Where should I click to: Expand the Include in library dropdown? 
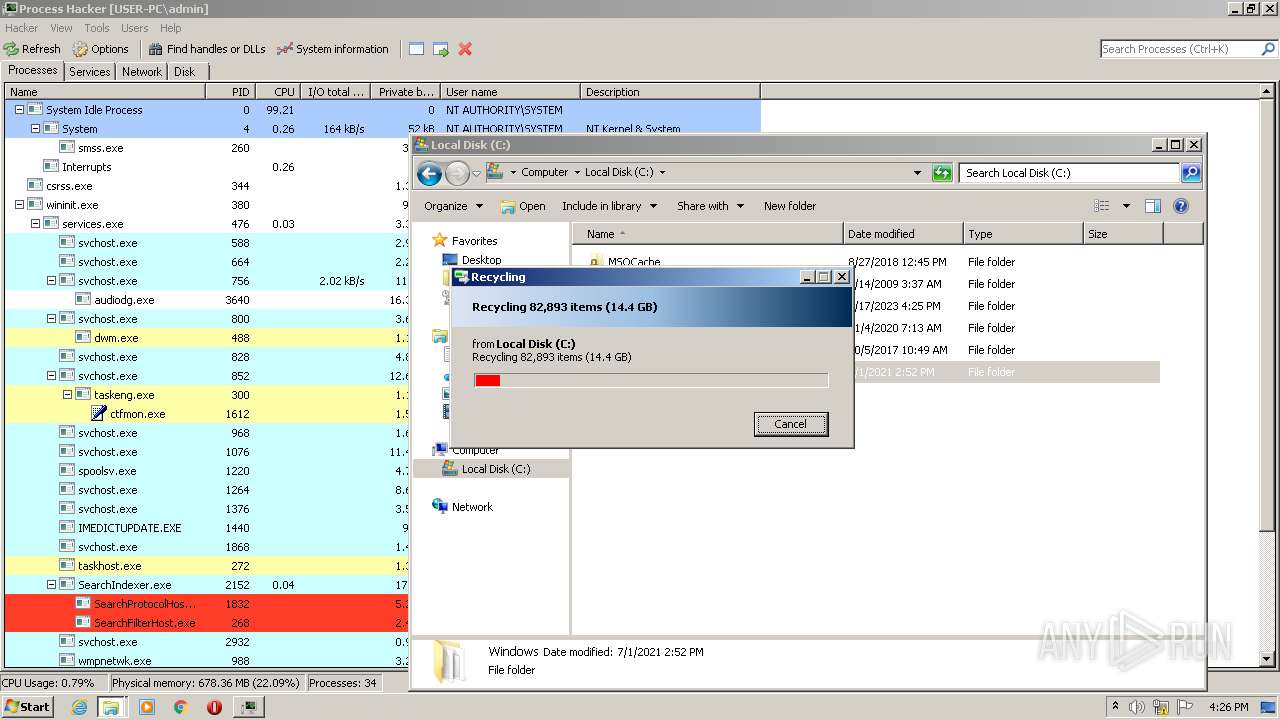[x=609, y=206]
